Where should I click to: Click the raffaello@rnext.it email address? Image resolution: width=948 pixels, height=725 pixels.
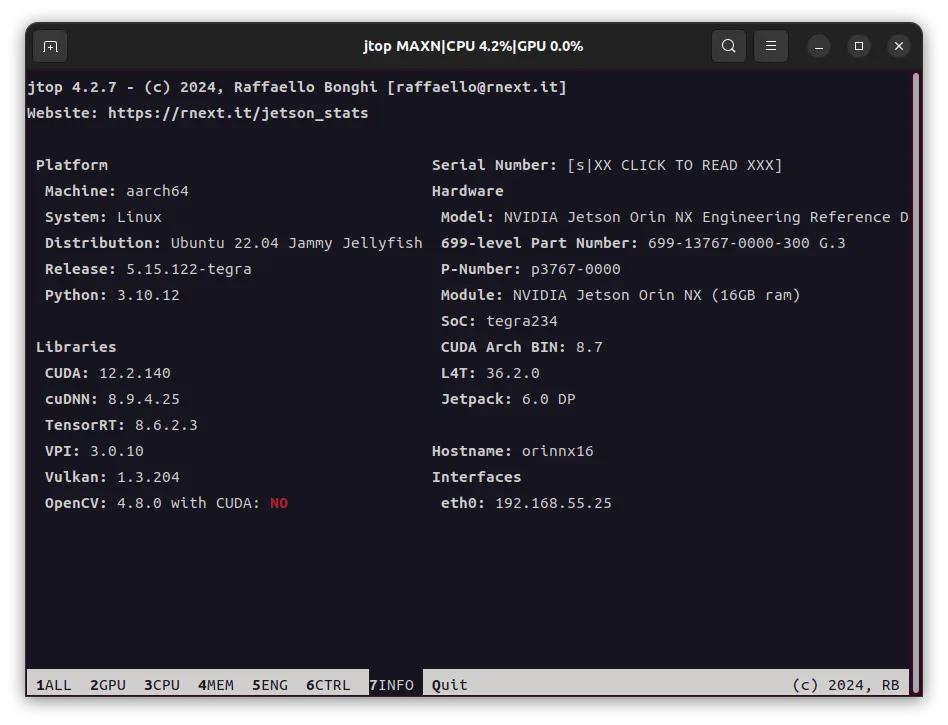(x=477, y=87)
